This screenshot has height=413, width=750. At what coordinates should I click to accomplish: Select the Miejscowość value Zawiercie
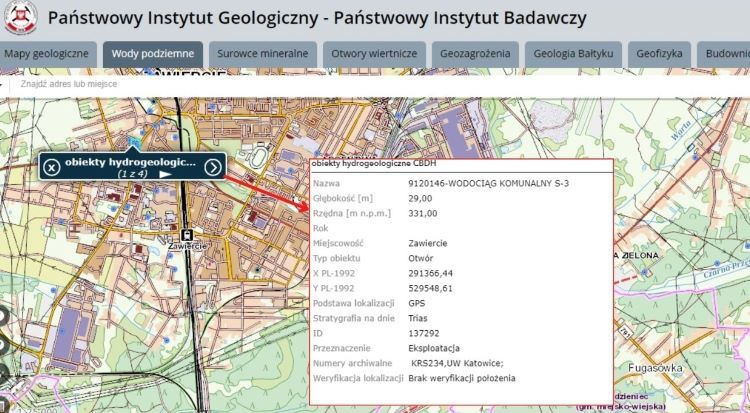(428, 243)
